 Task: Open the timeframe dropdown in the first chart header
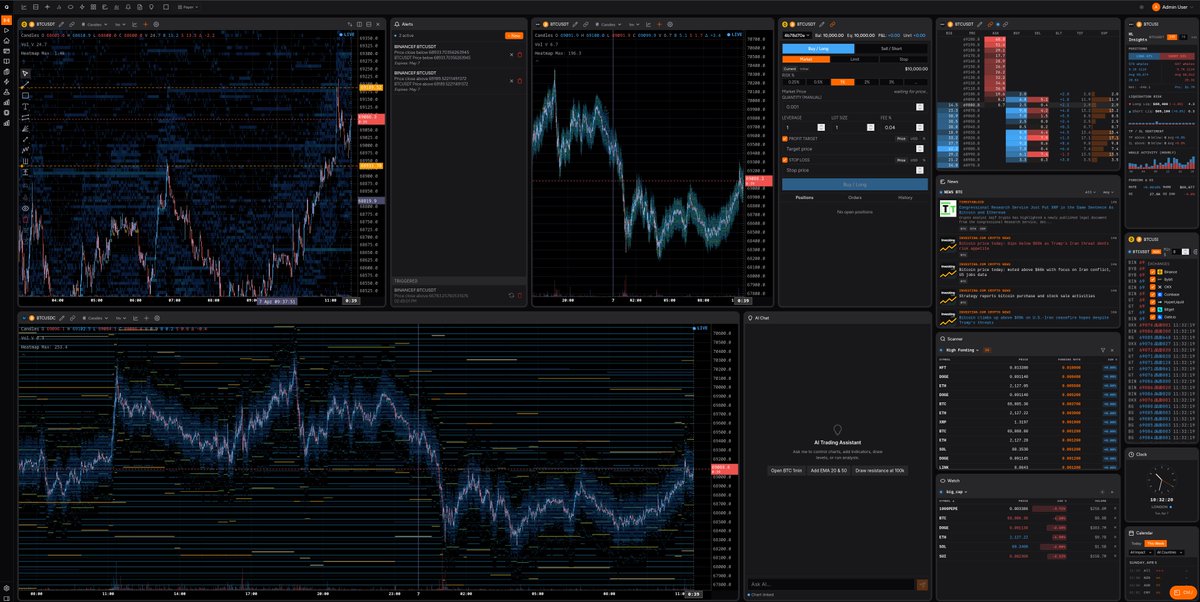pyautogui.click(x=120, y=24)
